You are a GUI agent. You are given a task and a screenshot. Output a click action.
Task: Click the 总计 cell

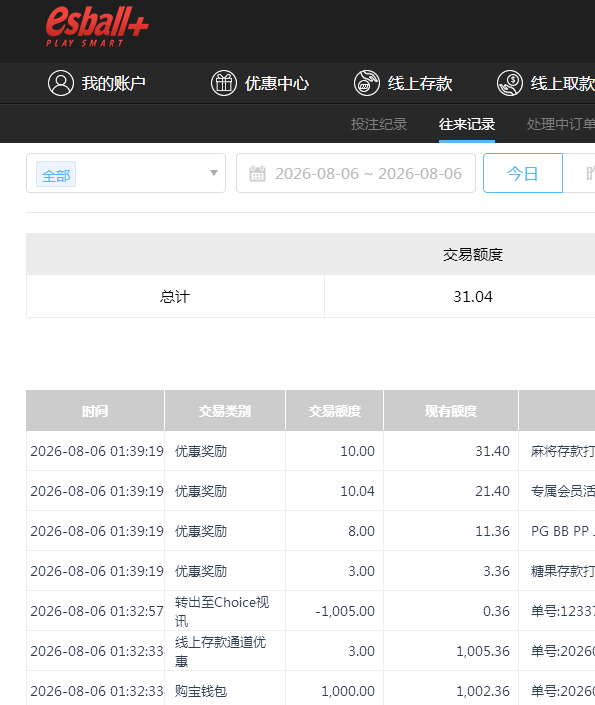click(175, 296)
